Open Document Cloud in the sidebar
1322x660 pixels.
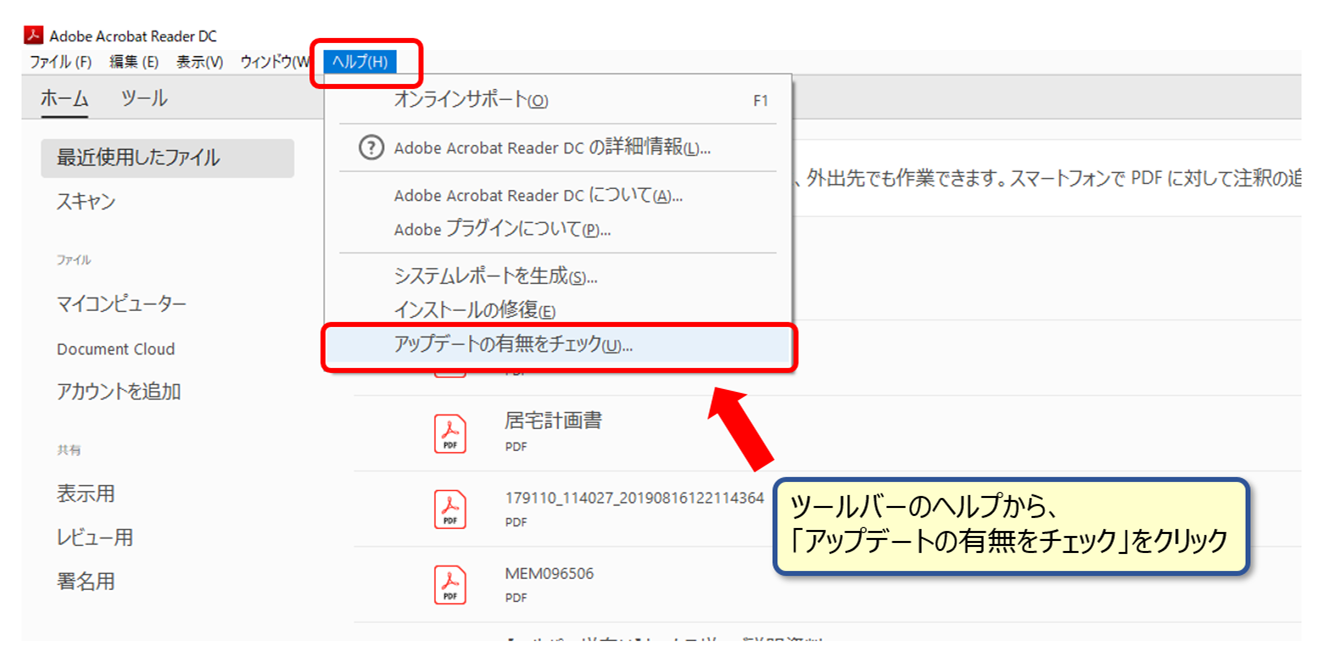pyautogui.click(x=116, y=349)
